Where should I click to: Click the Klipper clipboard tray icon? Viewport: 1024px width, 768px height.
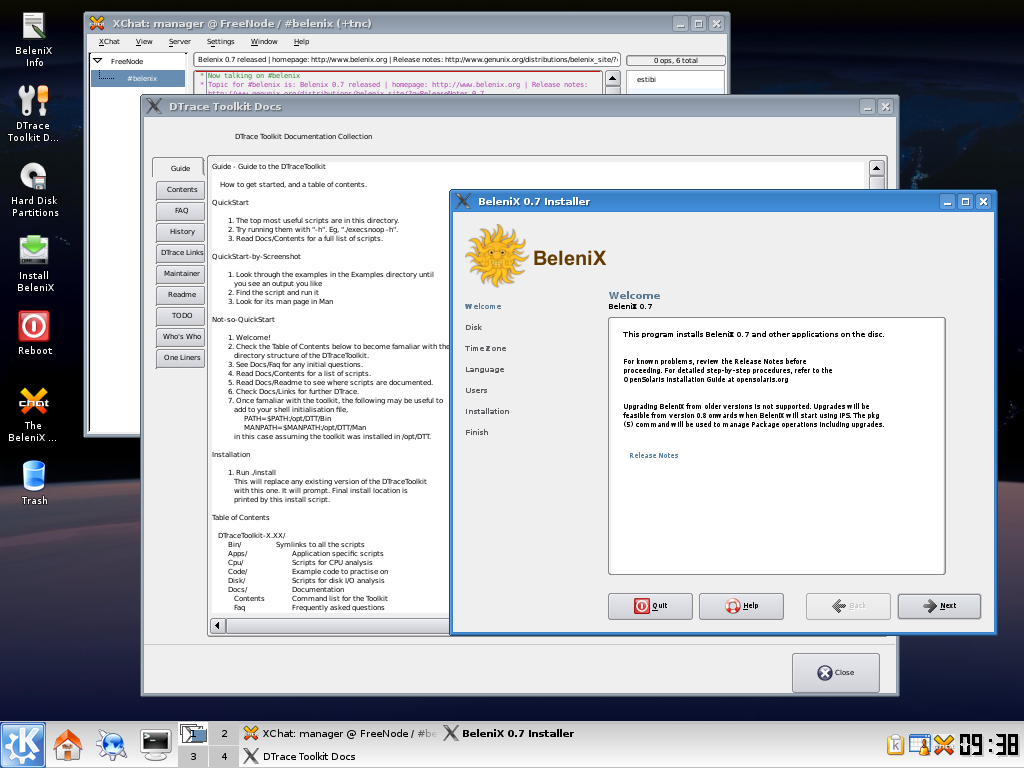[895, 744]
